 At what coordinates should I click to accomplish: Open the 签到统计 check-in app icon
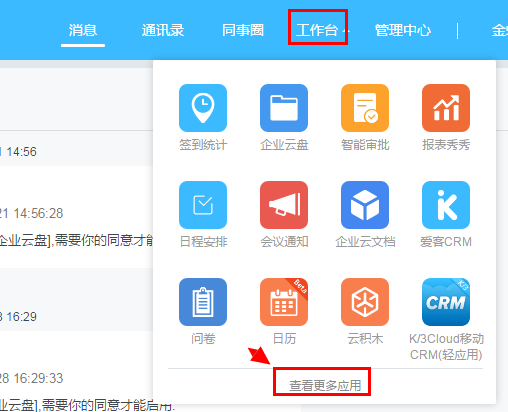tap(203, 108)
